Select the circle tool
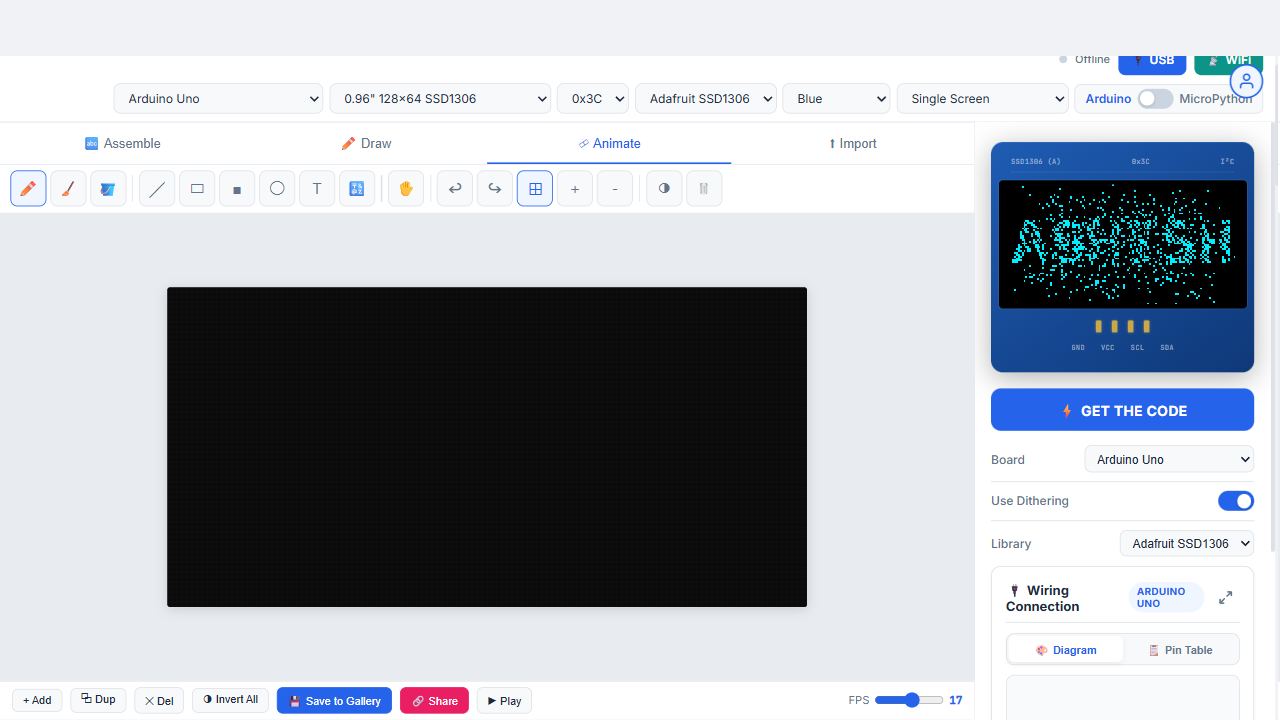This screenshot has width=1280, height=720. pyautogui.click(x=277, y=188)
